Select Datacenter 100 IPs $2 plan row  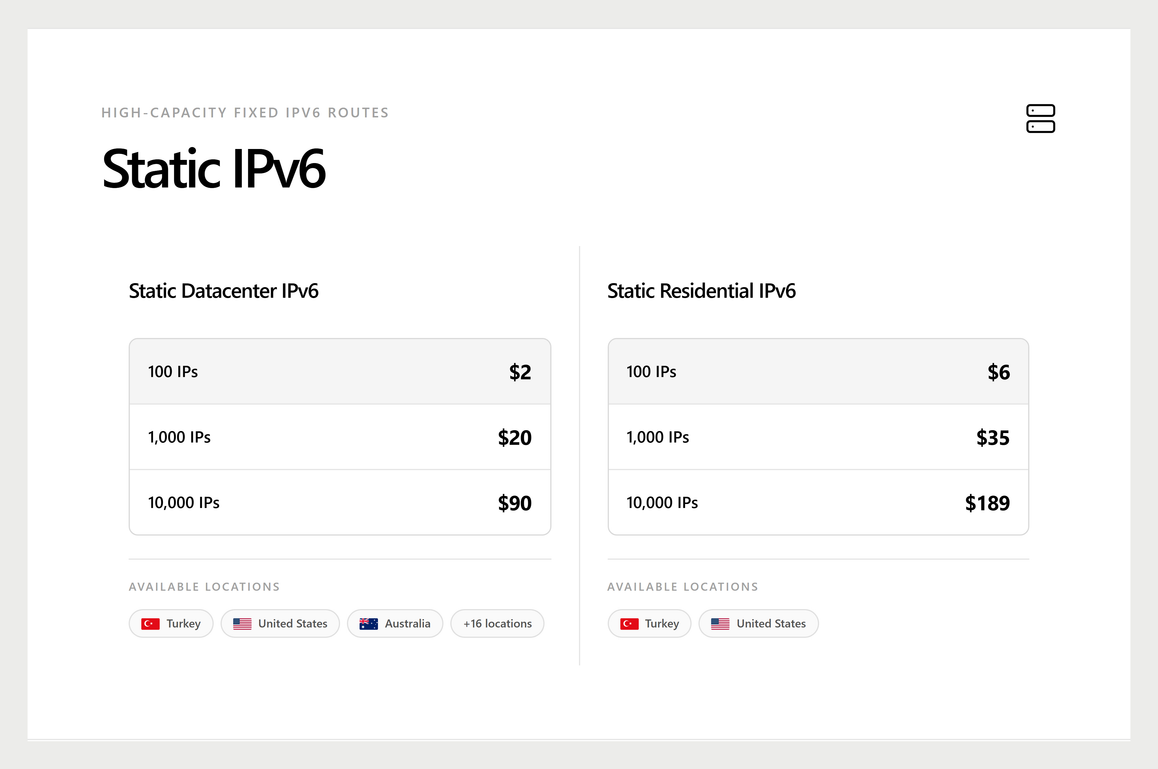coord(340,372)
